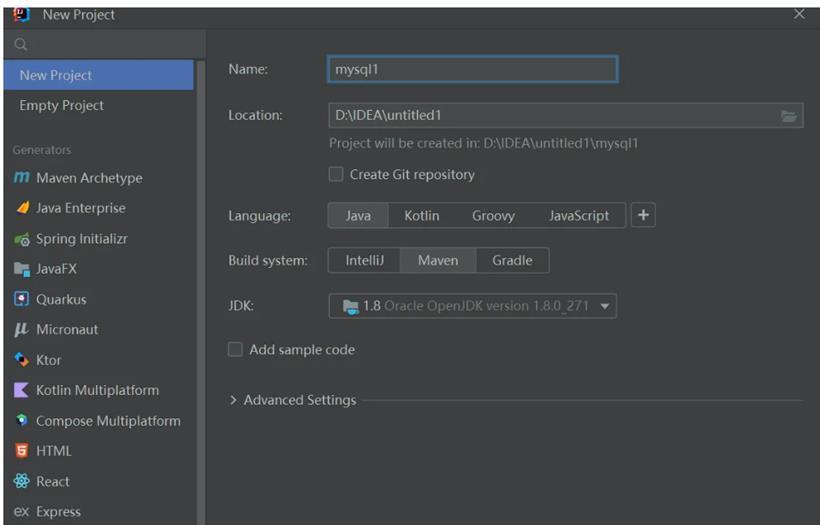
Task: Click the Quarkus label
Action: click(x=61, y=300)
